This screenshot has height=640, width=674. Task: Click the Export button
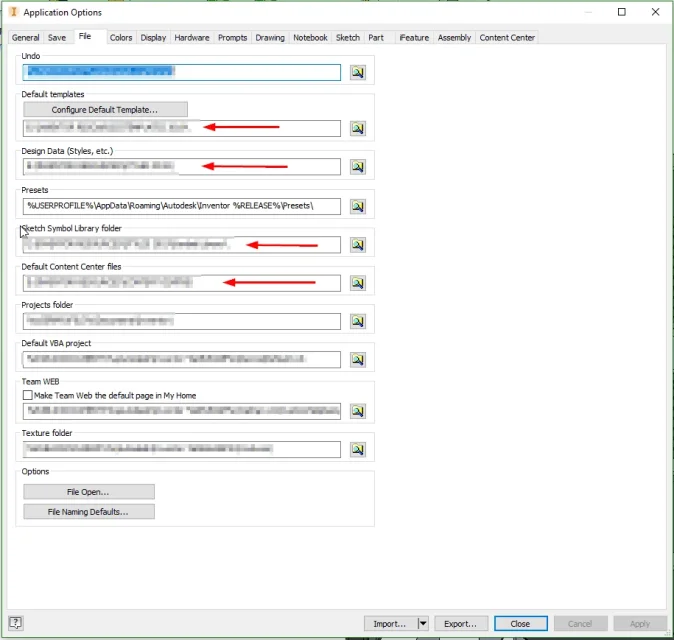click(x=461, y=623)
